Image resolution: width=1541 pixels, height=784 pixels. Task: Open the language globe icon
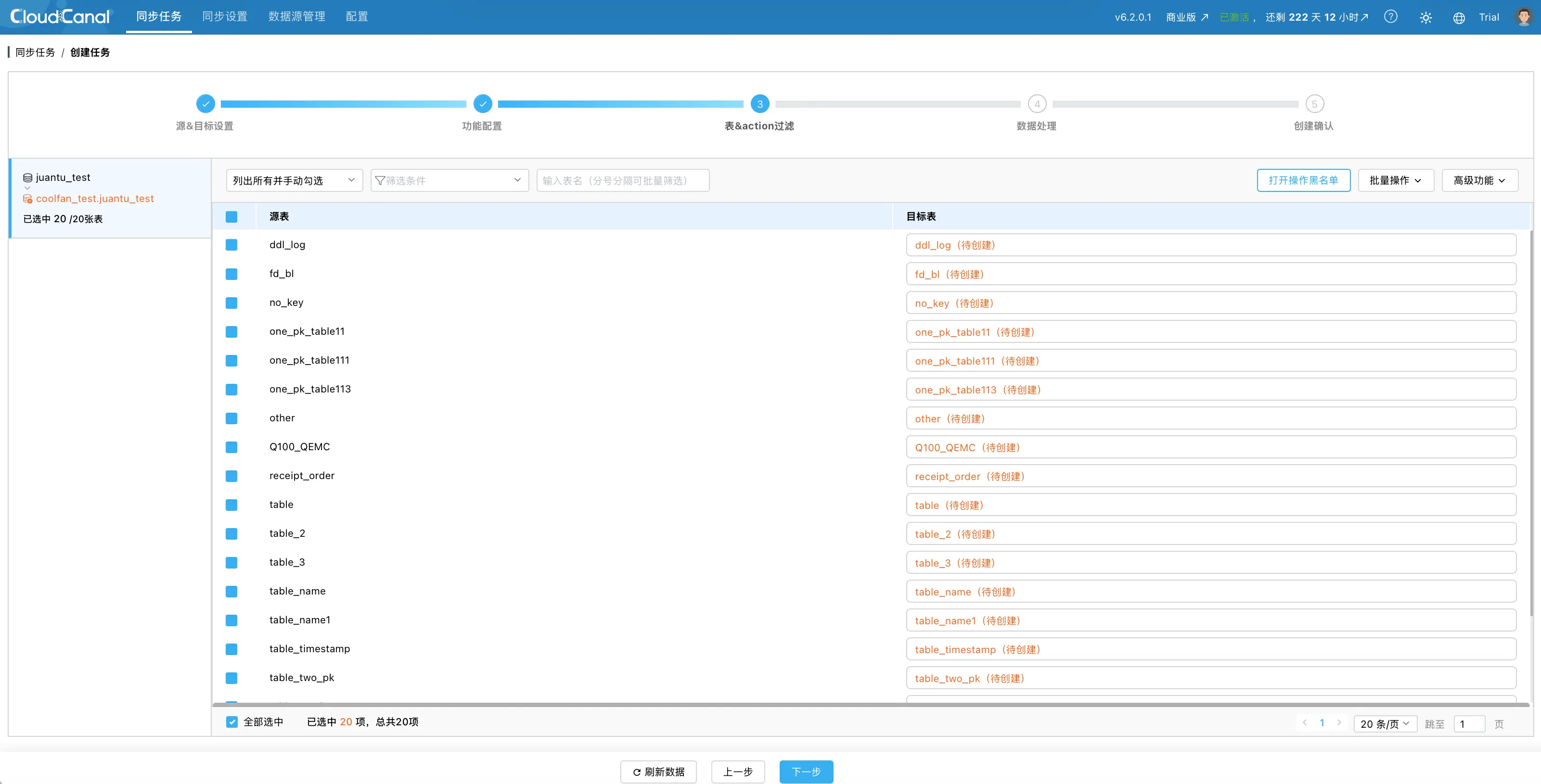(1459, 17)
